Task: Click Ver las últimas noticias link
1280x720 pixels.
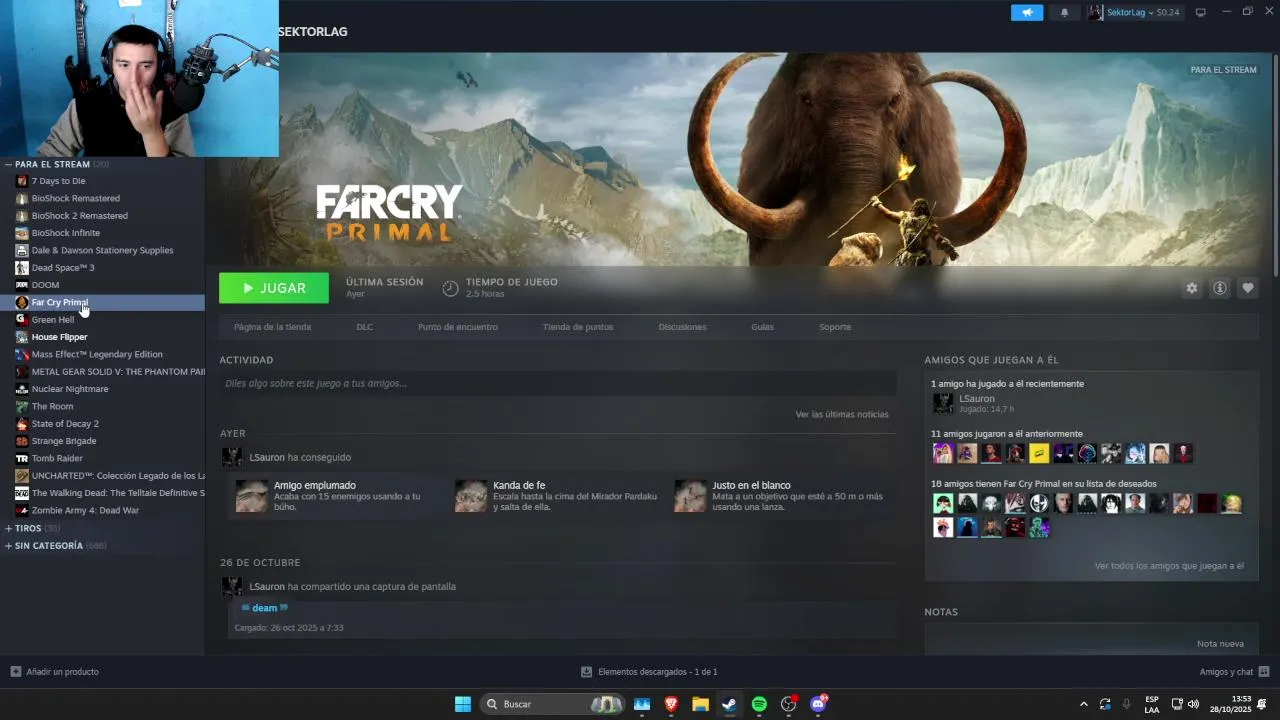Action: tap(841, 414)
